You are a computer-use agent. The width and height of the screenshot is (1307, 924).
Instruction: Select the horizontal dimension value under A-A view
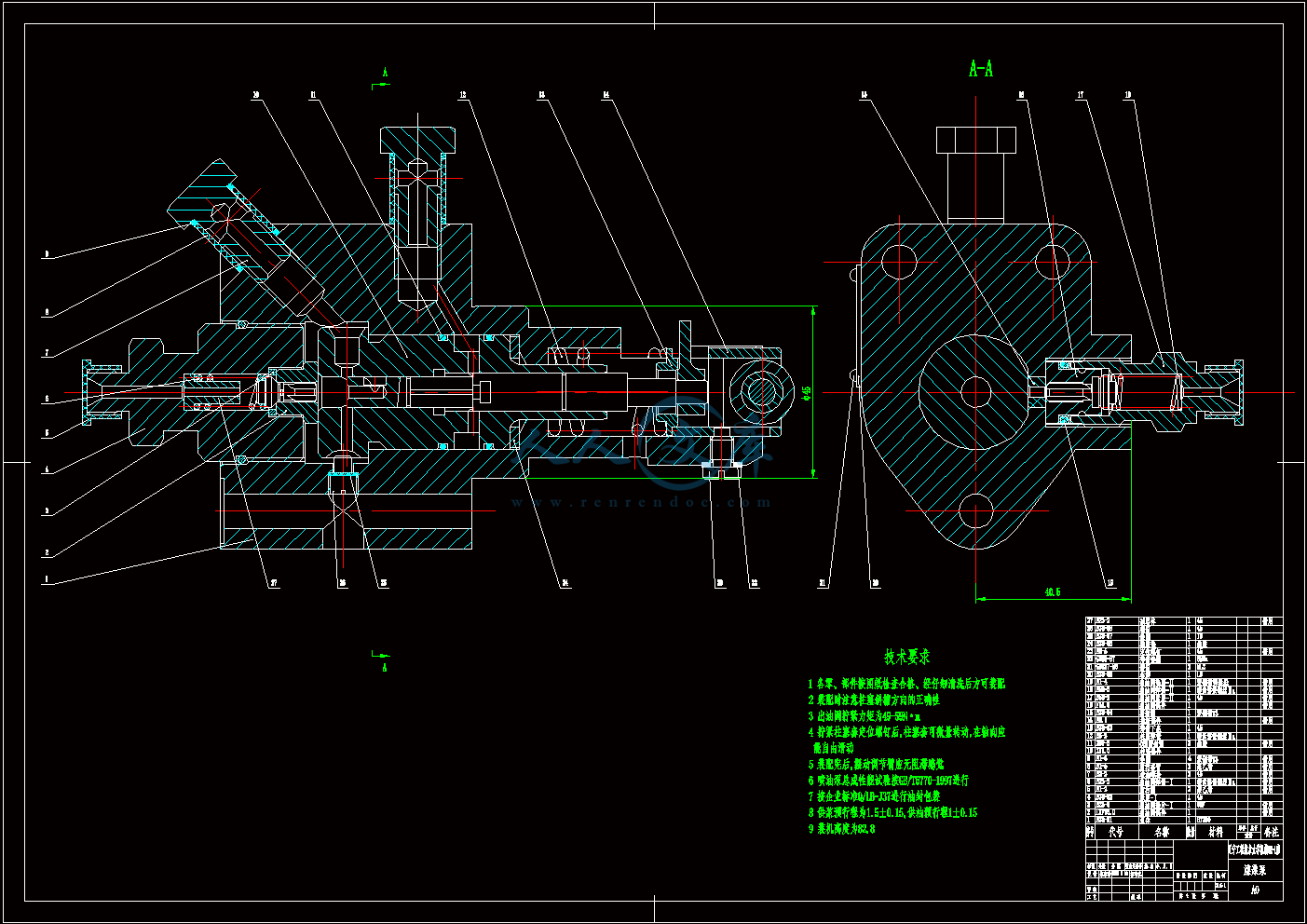[1053, 591]
